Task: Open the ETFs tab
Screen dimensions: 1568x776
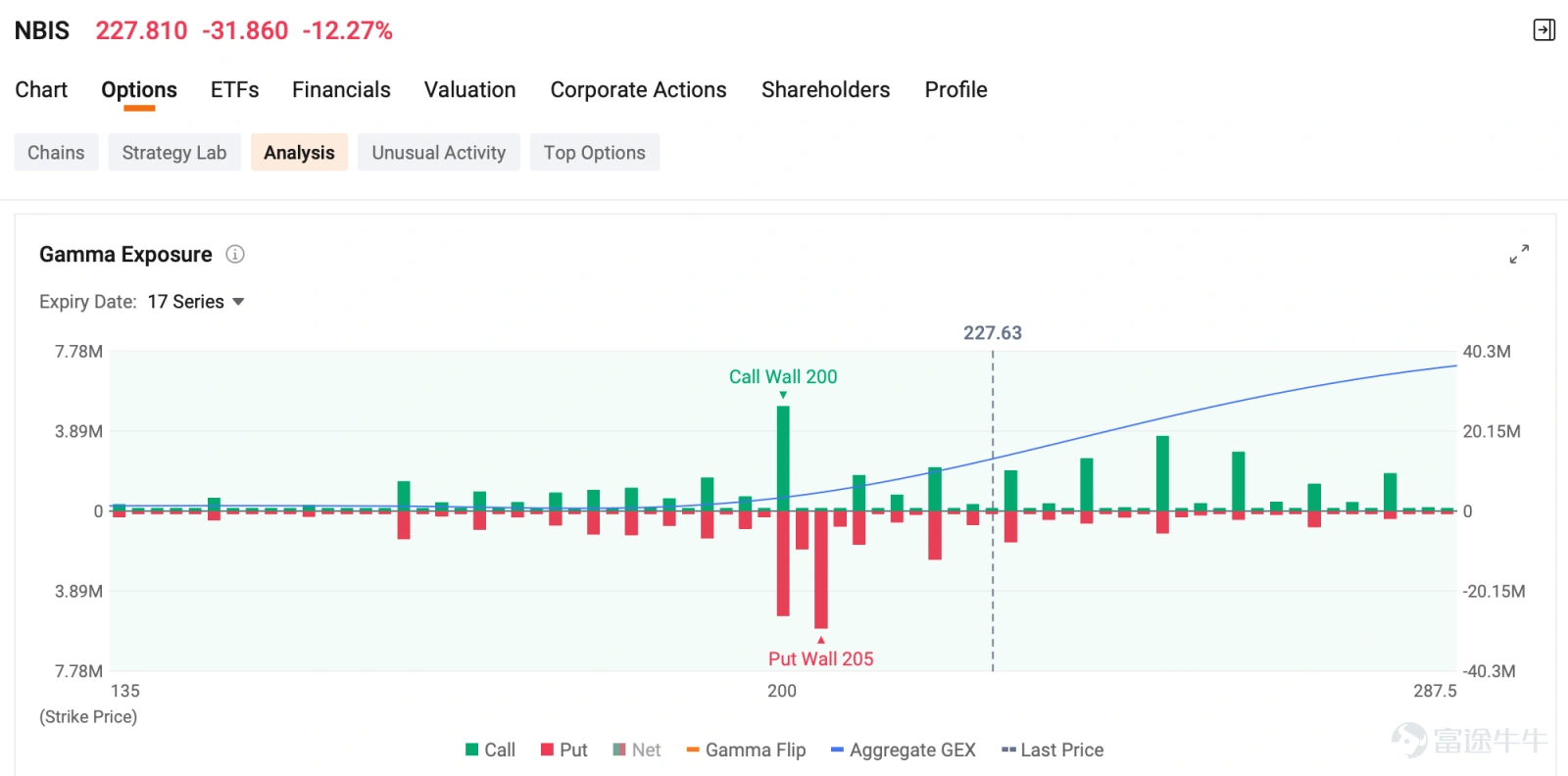Action: coord(235,90)
